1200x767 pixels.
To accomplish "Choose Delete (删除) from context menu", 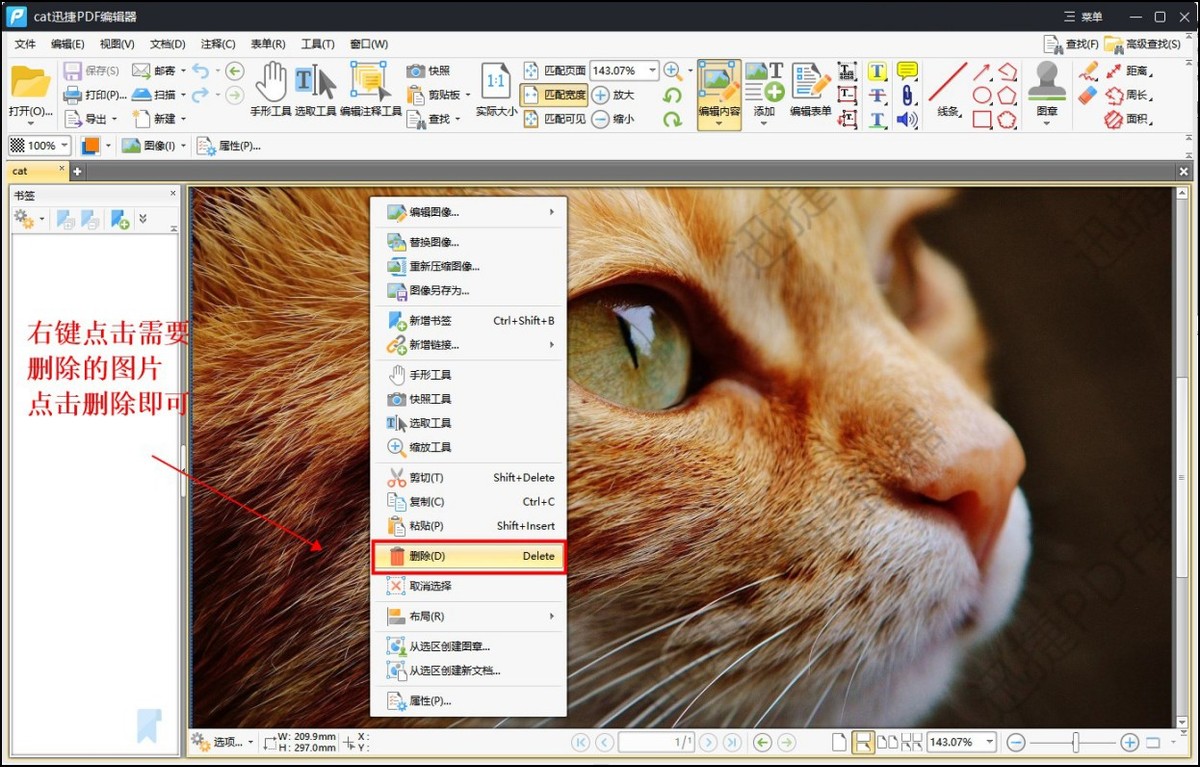I will [468, 556].
